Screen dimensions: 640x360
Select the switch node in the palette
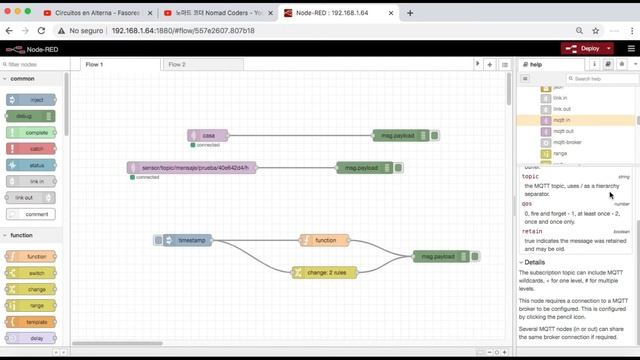click(x=31, y=273)
